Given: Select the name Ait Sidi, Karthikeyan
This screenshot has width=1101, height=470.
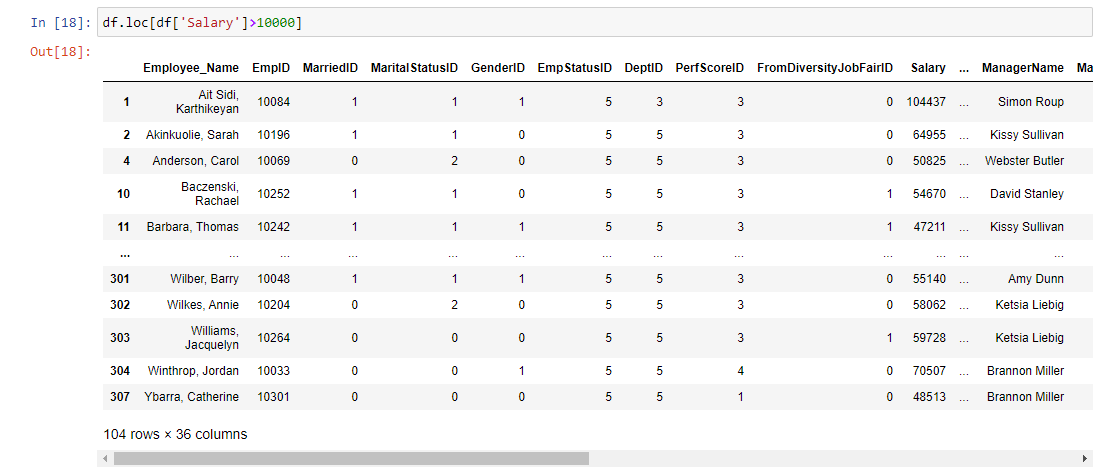Looking at the screenshot, I should 209,102.
